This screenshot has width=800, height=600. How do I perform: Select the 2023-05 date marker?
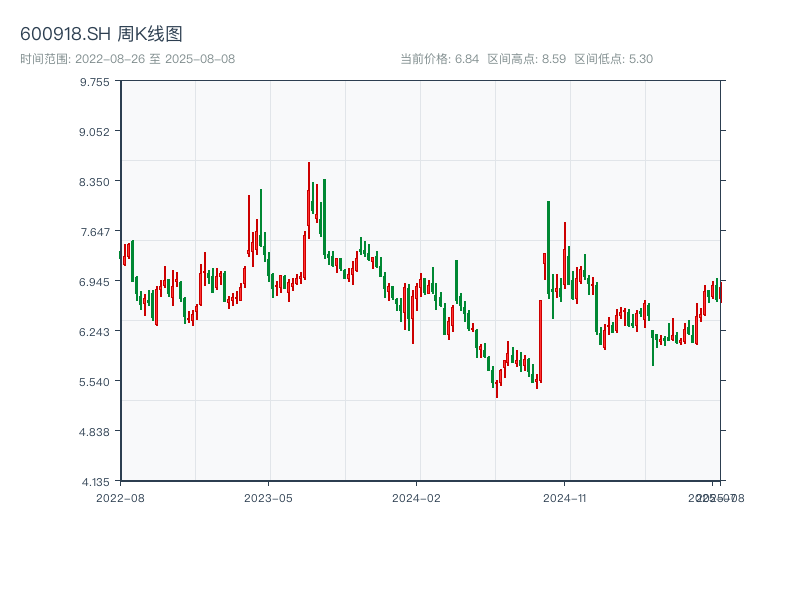[x=268, y=497]
